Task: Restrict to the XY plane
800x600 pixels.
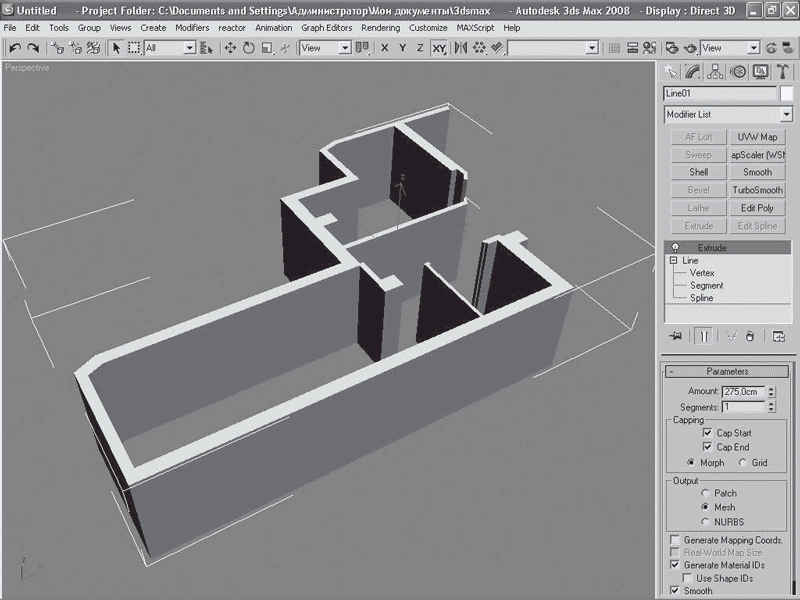Action: click(439, 48)
